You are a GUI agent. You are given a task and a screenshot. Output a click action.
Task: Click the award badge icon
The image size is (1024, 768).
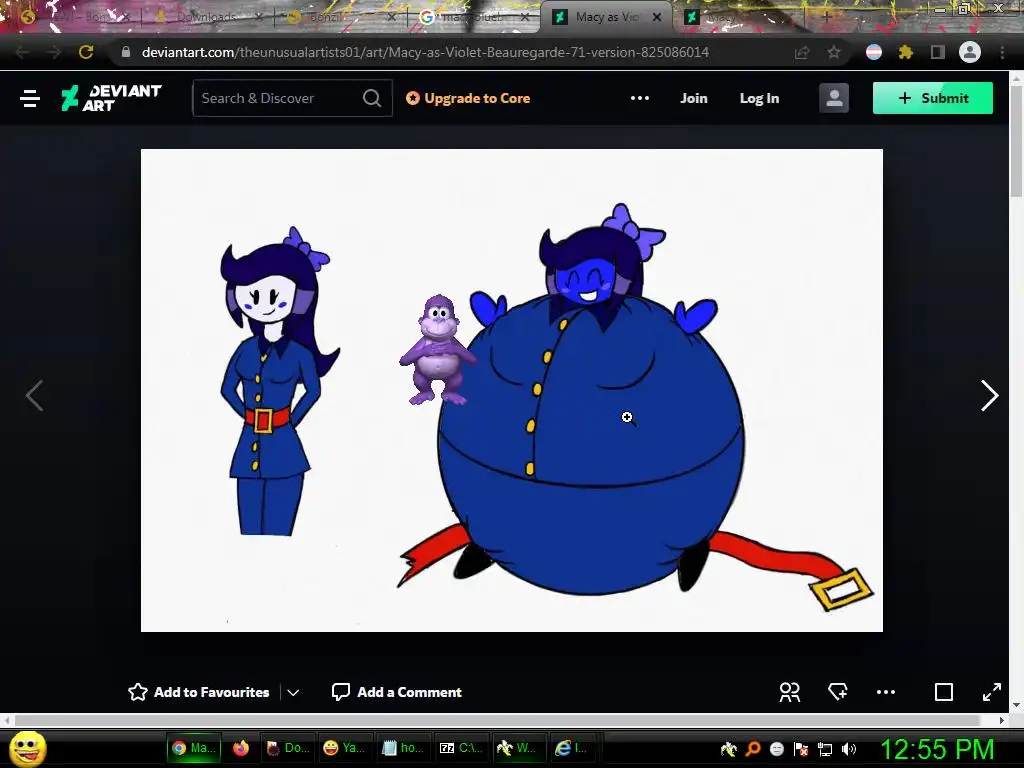click(838, 692)
